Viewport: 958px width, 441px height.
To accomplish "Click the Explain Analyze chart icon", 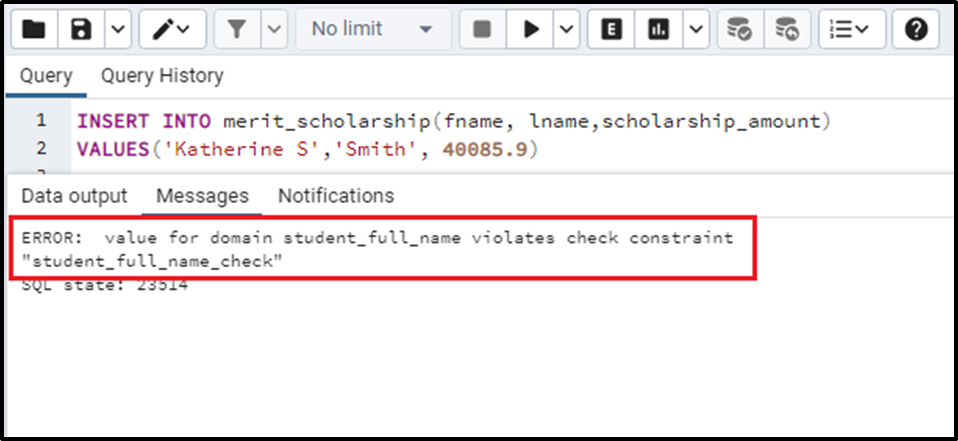I will click(x=658, y=29).
